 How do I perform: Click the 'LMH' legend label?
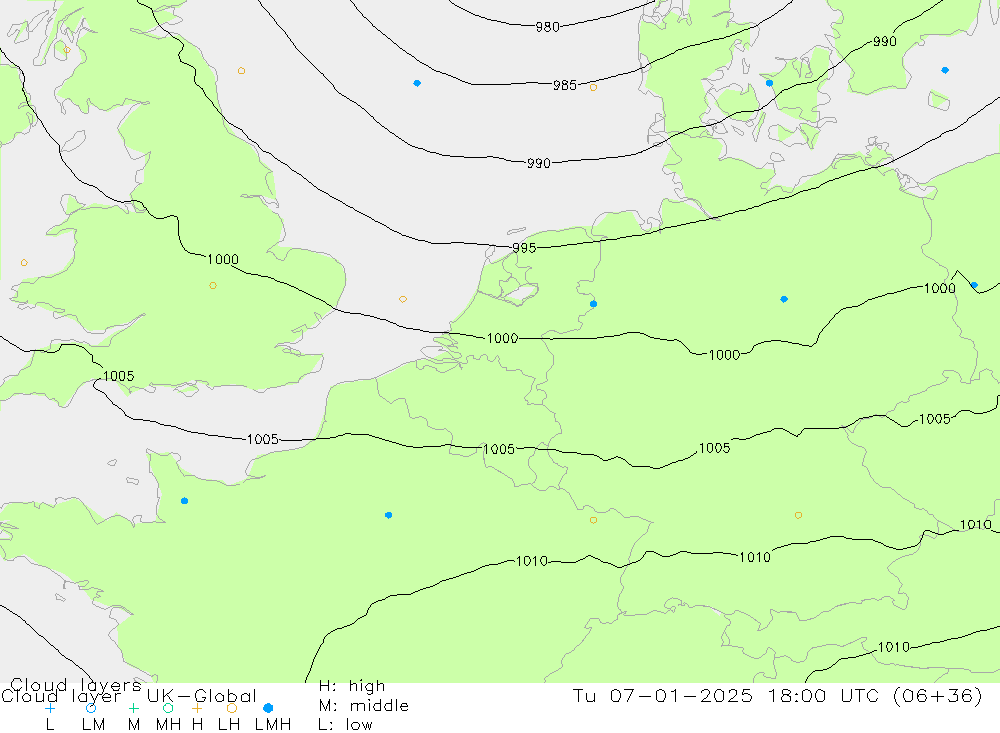click(273, 725)
